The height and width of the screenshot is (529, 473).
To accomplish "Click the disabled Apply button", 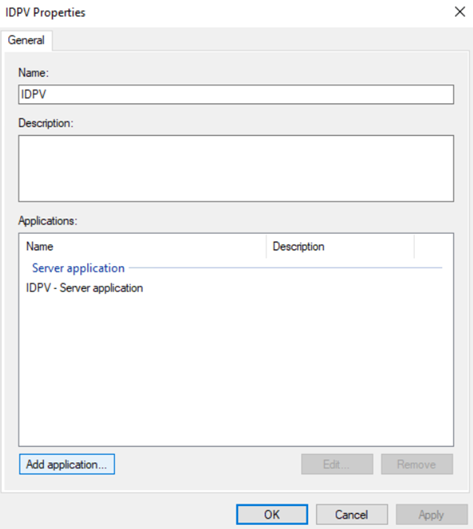I will tap(432, 514).
